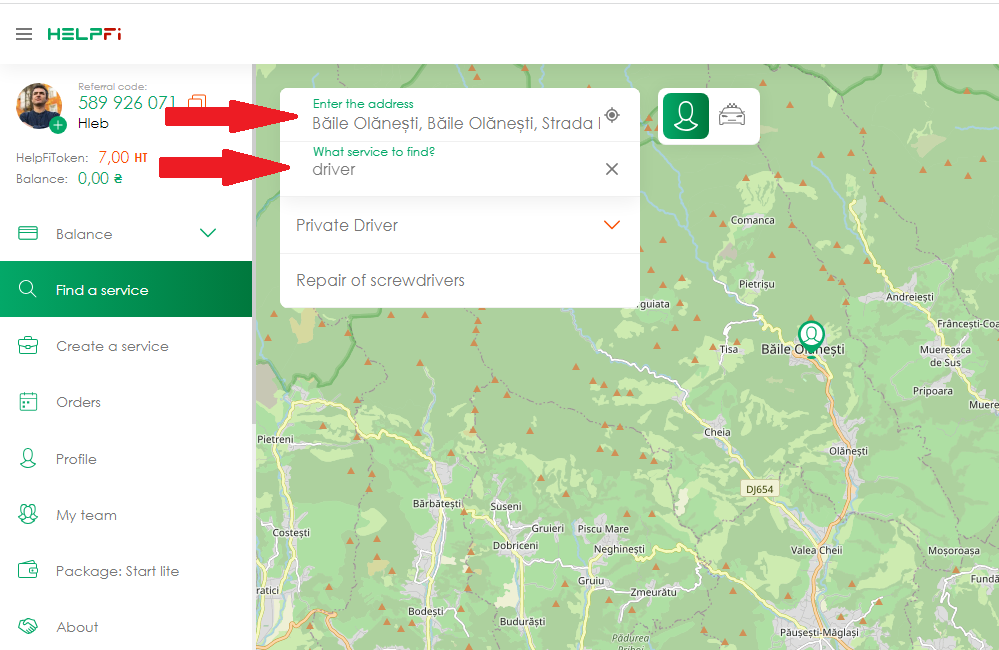View Package: Start lite details
The height and width of the screenshot is (650, 999).
(x=117, y=571)
